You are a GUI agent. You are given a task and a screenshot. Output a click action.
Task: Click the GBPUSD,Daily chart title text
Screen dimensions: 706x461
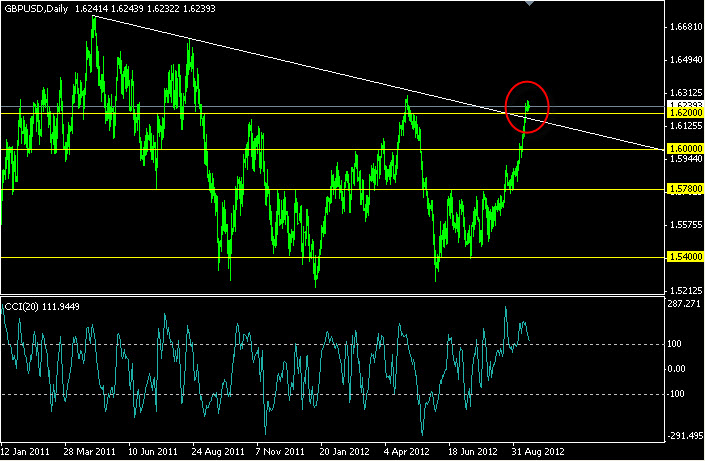tap(36, 9)
